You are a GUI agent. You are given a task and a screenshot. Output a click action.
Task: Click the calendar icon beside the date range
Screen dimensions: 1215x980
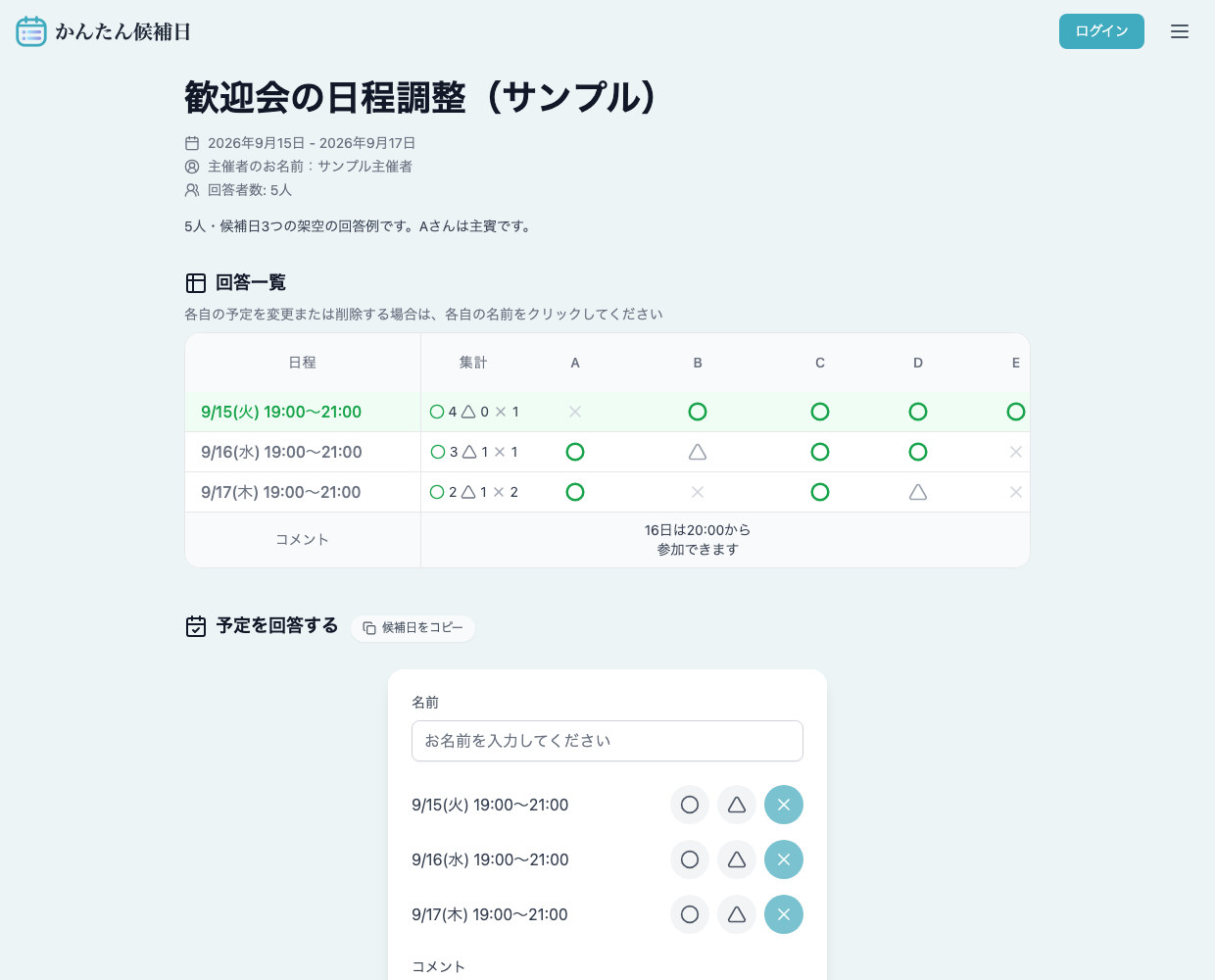192,143
